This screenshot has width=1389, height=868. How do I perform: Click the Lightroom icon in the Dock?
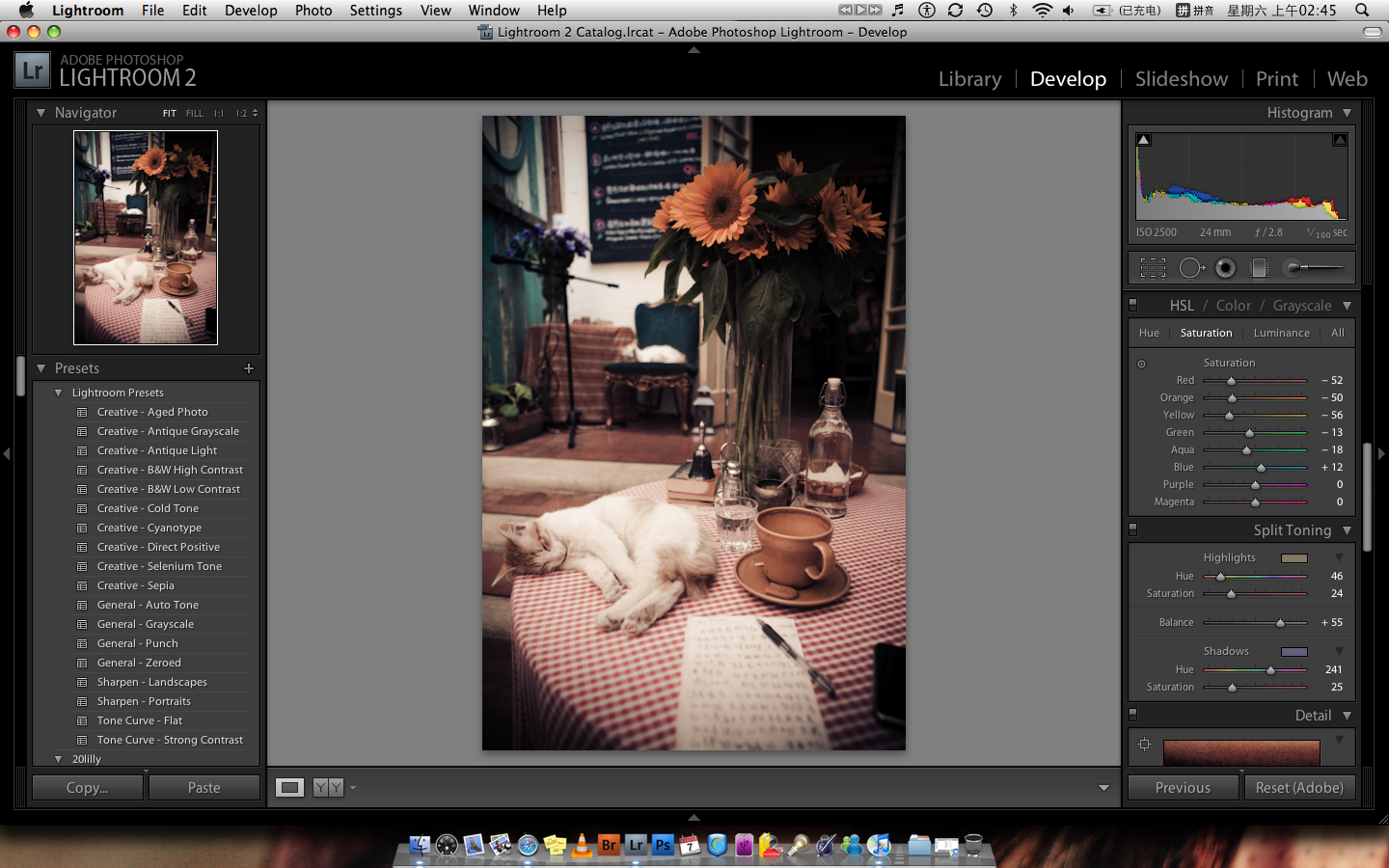636,845
